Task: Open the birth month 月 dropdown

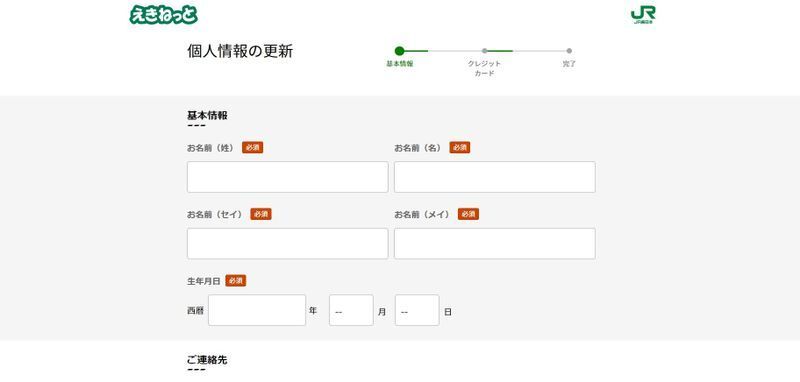Action: coord(351,310)
